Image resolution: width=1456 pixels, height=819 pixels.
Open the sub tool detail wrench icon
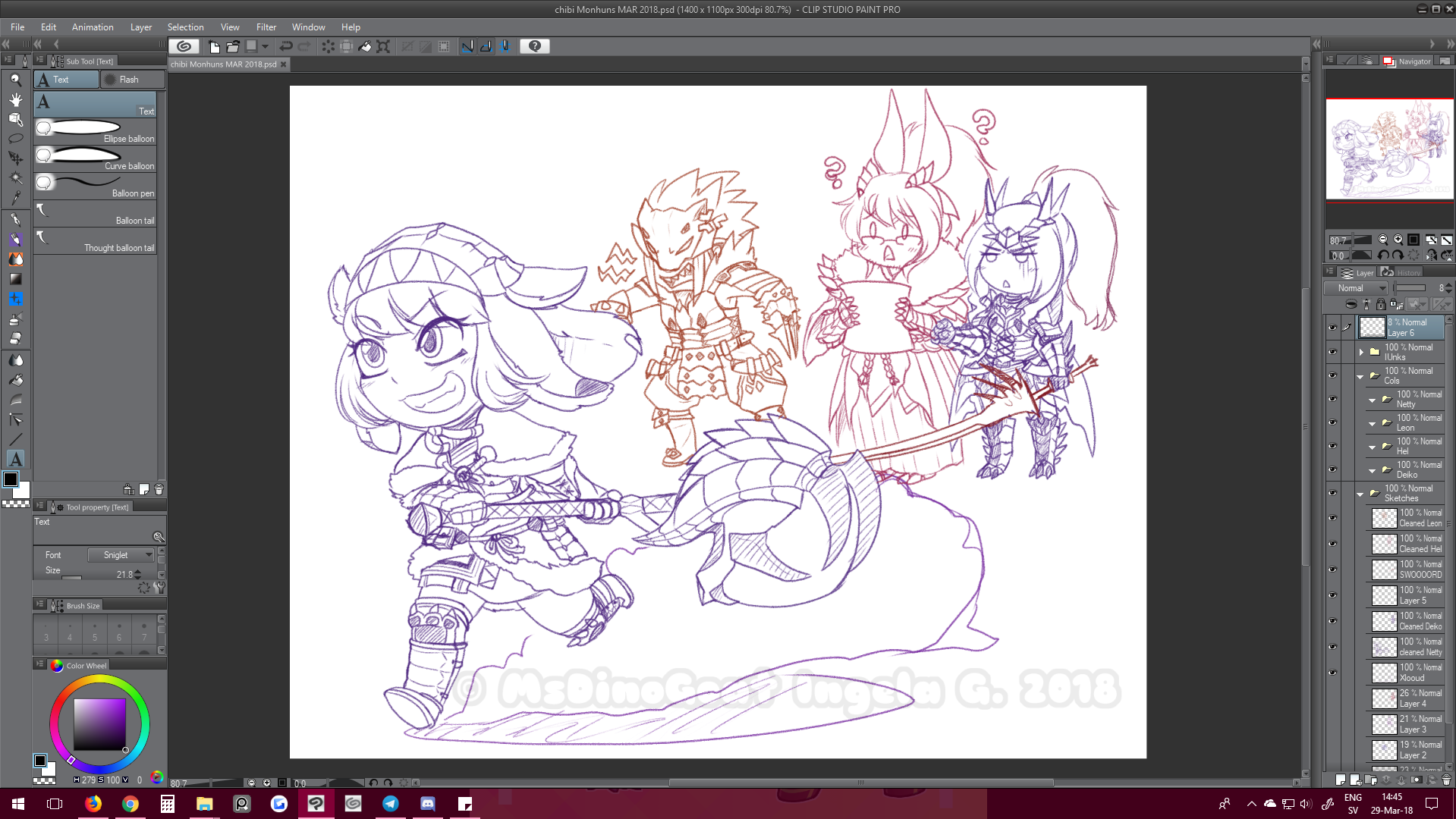click(x=159, y=587)
